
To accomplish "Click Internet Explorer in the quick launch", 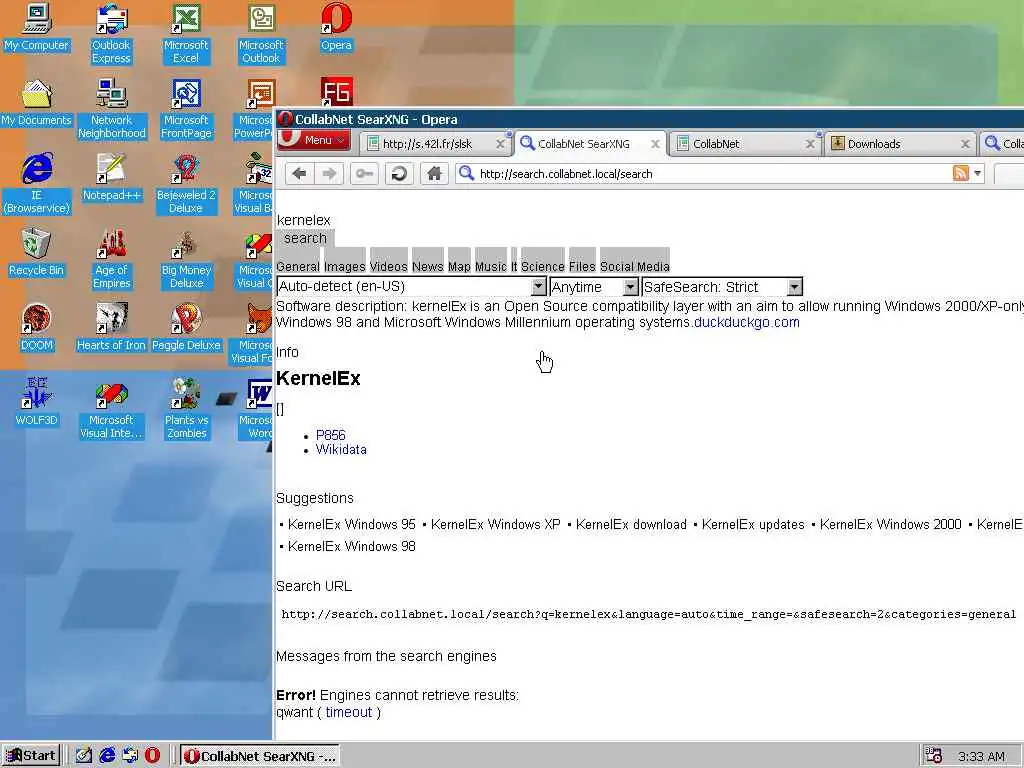I will click(107, 756).
